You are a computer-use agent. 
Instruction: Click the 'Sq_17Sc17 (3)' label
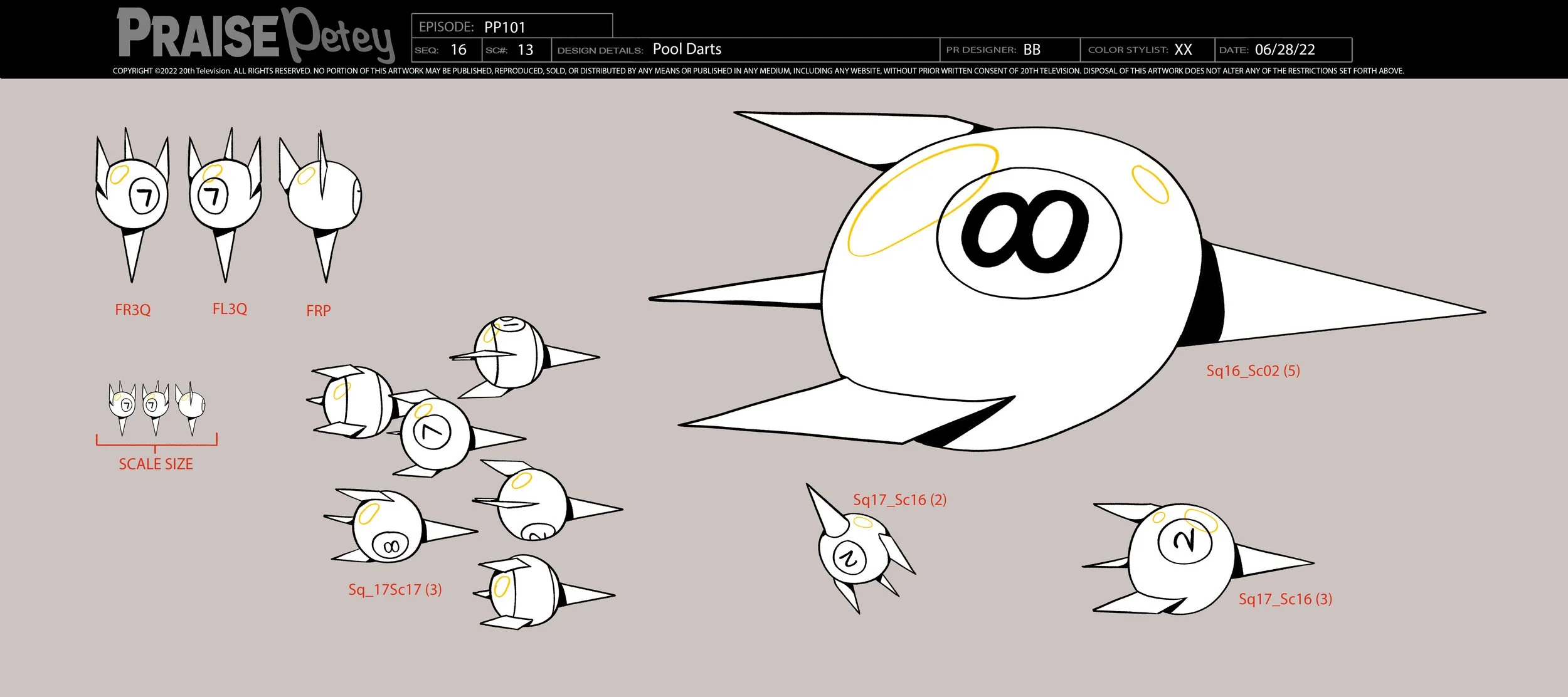click(x=395, y=590)
